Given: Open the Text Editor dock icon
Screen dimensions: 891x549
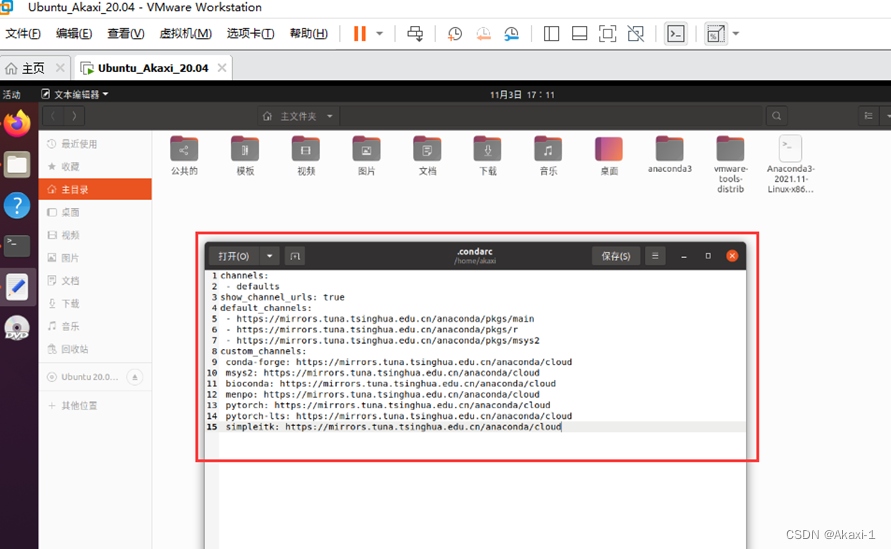Looking at the screenshot, I should [x=17, y=287].
